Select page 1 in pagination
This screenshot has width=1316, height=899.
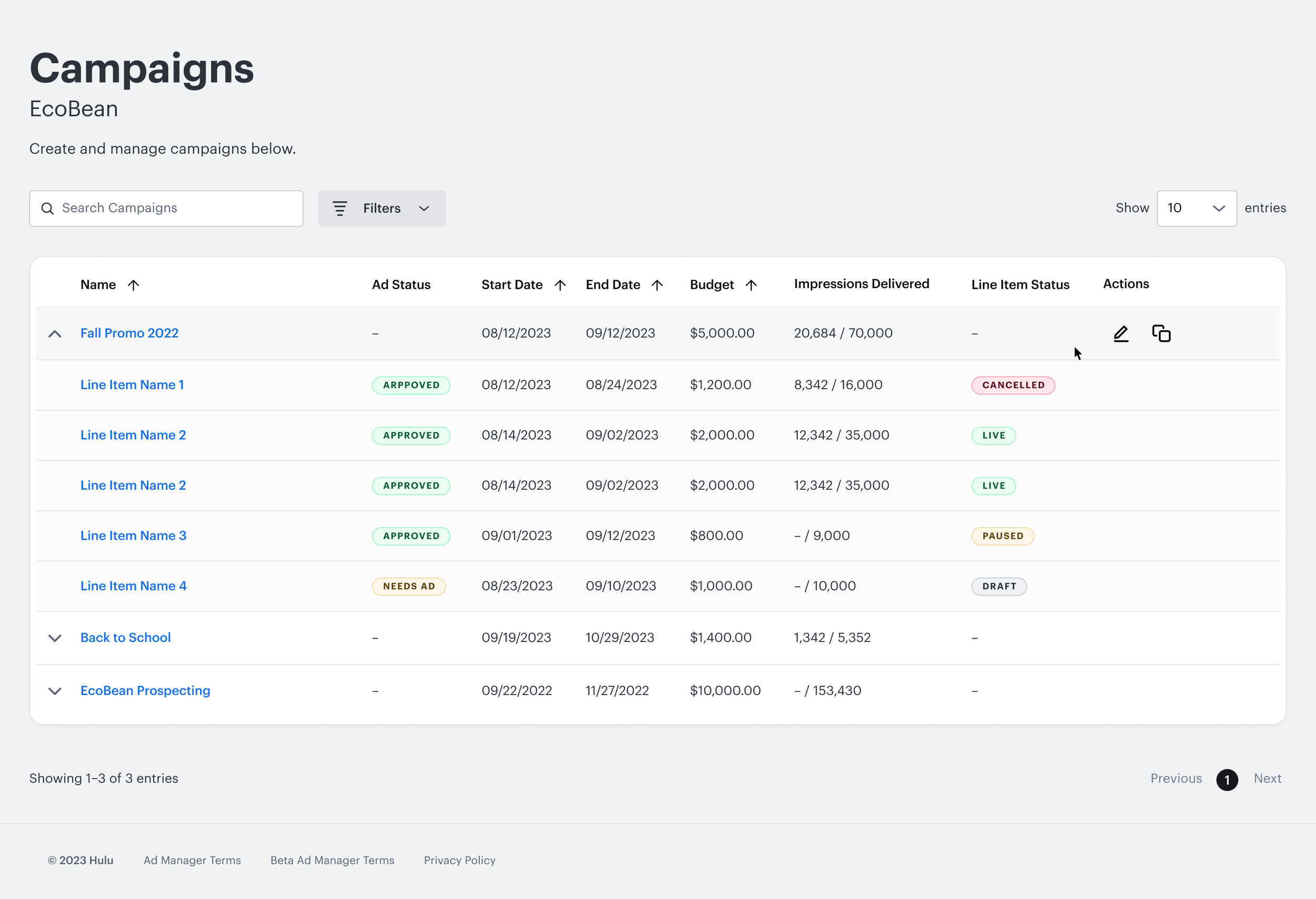(x=1227, y=779)
